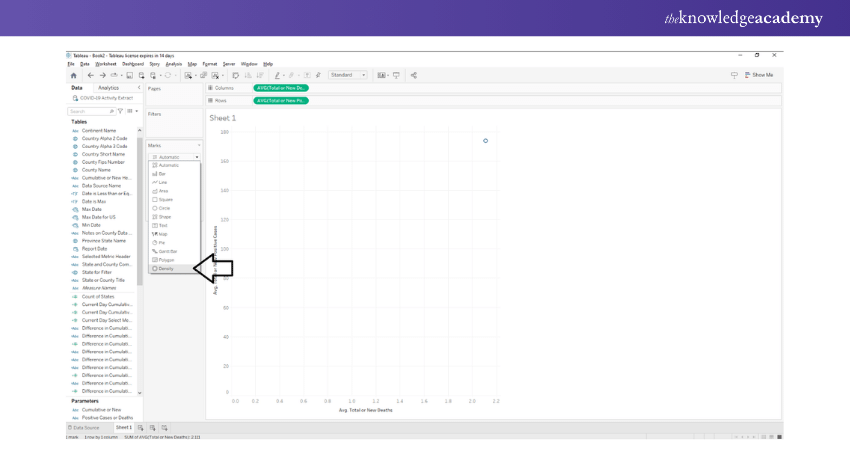Click the AVG pill on Columns shelf

(x=282, y=88)
